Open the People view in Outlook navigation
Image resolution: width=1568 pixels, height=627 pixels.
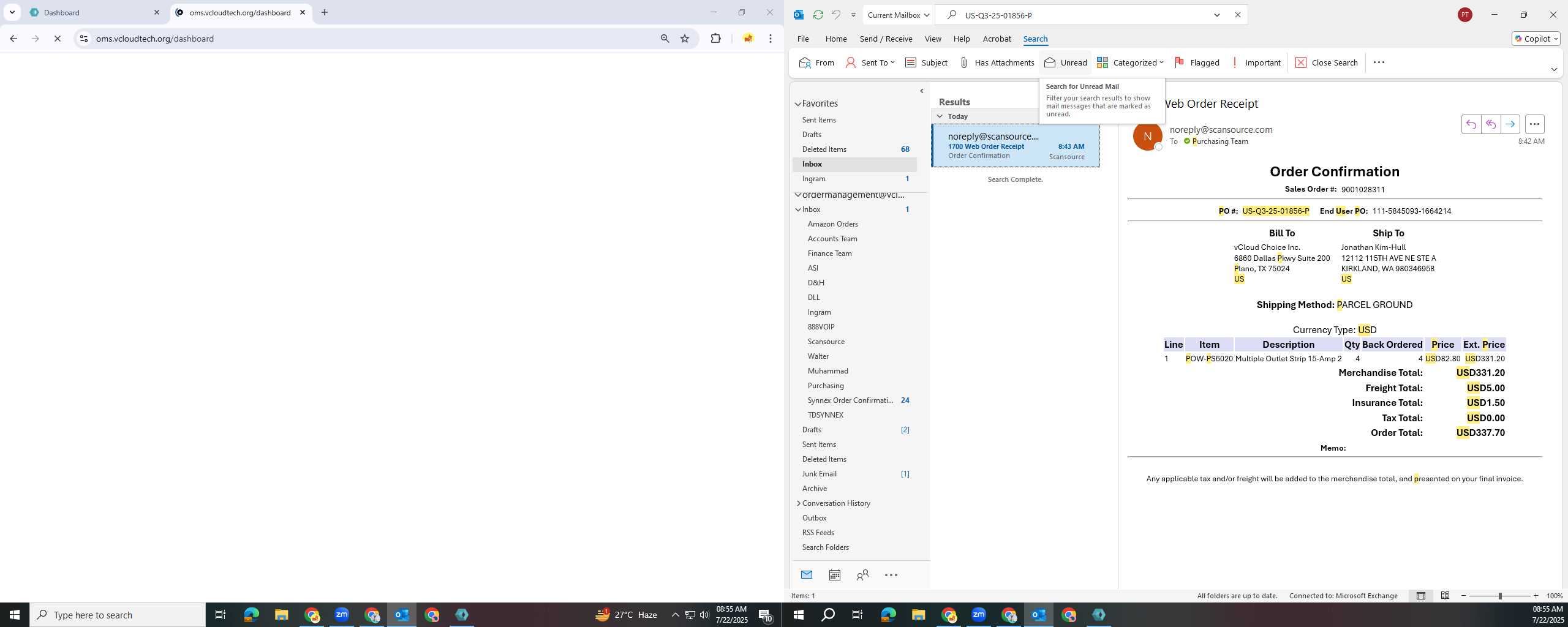tap(862, 575)
